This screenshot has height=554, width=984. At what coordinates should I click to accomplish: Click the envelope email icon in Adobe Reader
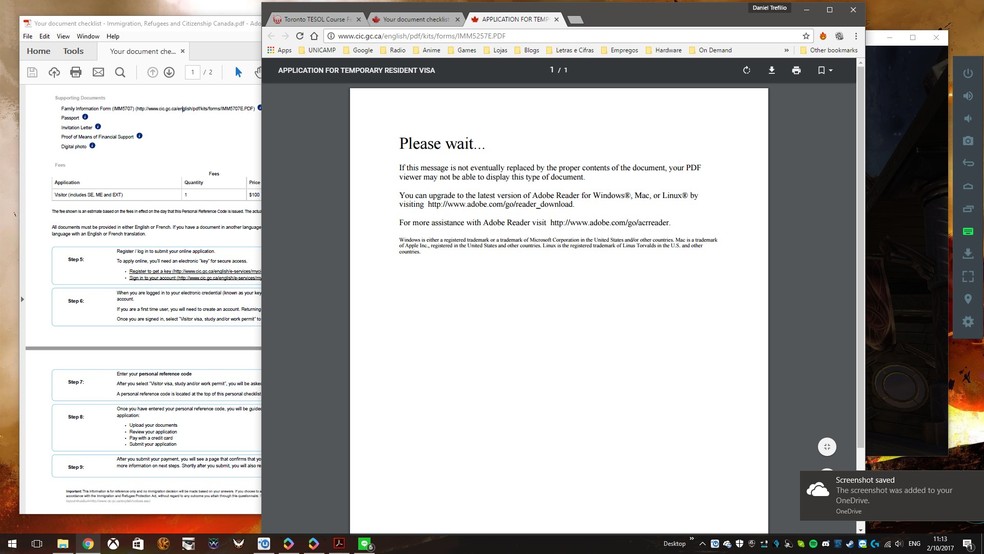(x=98, y=73)
